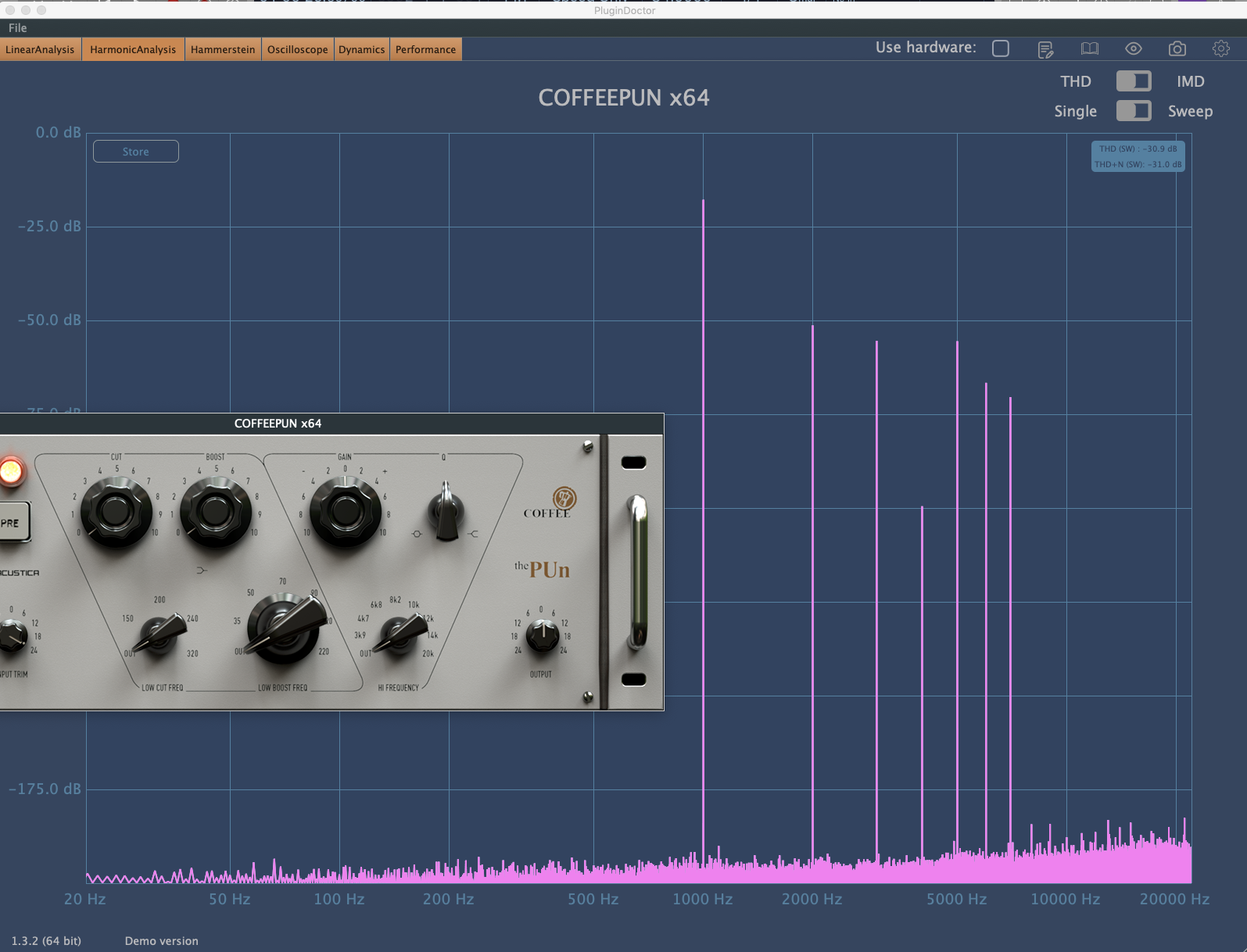Viewport: 1247px width, 952px height.
Task: Open the notes edit icon in toolbar
Action: 1045,49
